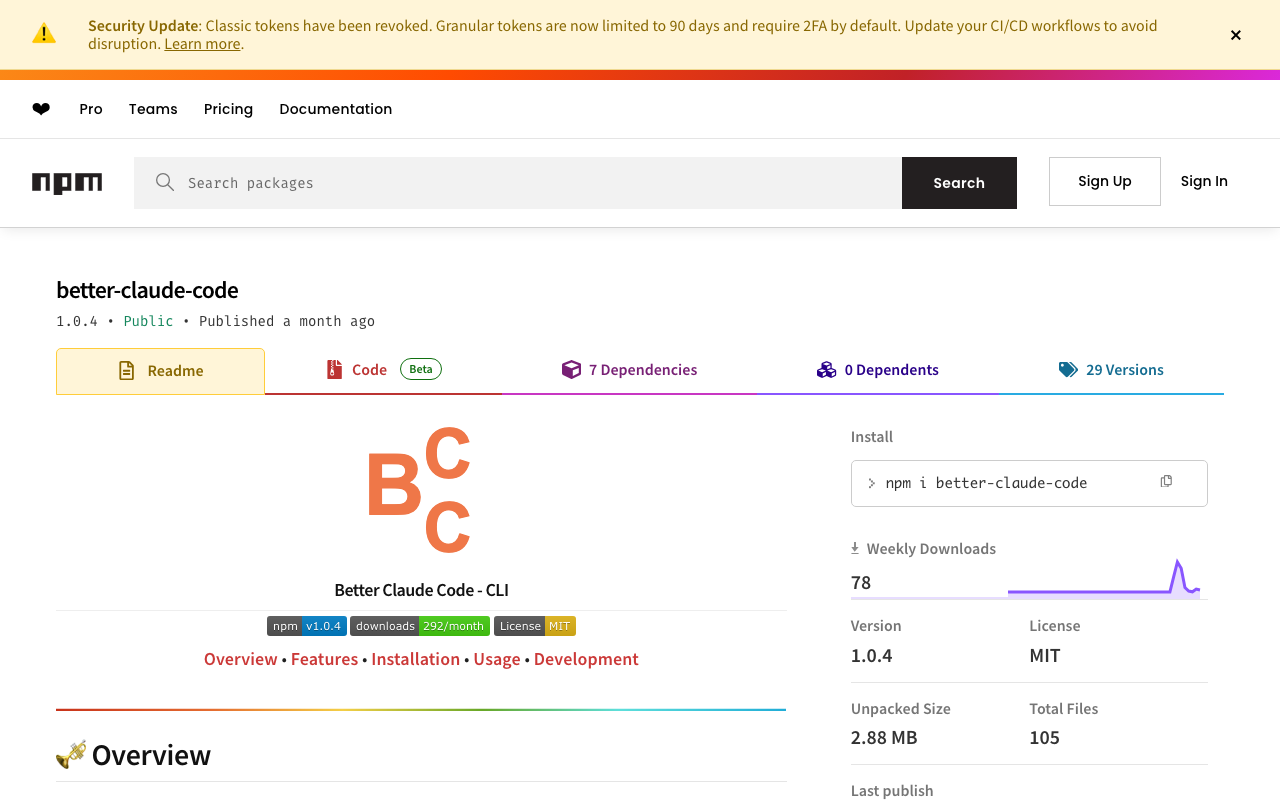The image size is (1280, 800).
Task: Click the npm logo icon
Action: pos(67,183)
